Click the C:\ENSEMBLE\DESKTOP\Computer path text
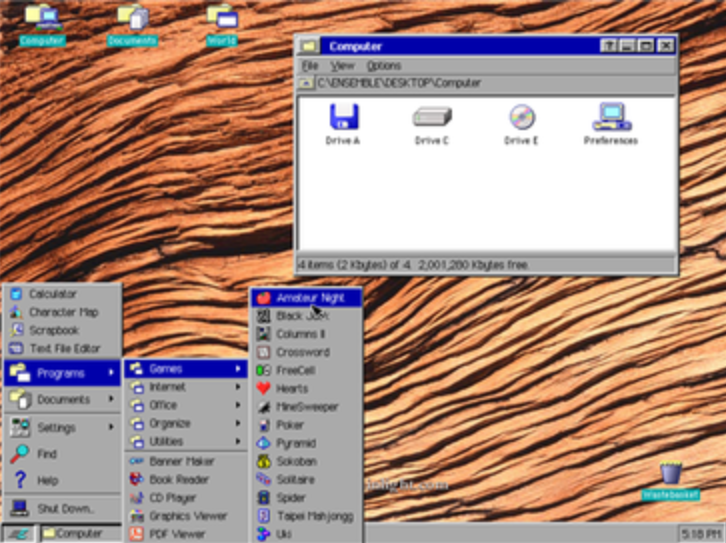The height and width of the screenshot is (543, 726). pos(399,83)
